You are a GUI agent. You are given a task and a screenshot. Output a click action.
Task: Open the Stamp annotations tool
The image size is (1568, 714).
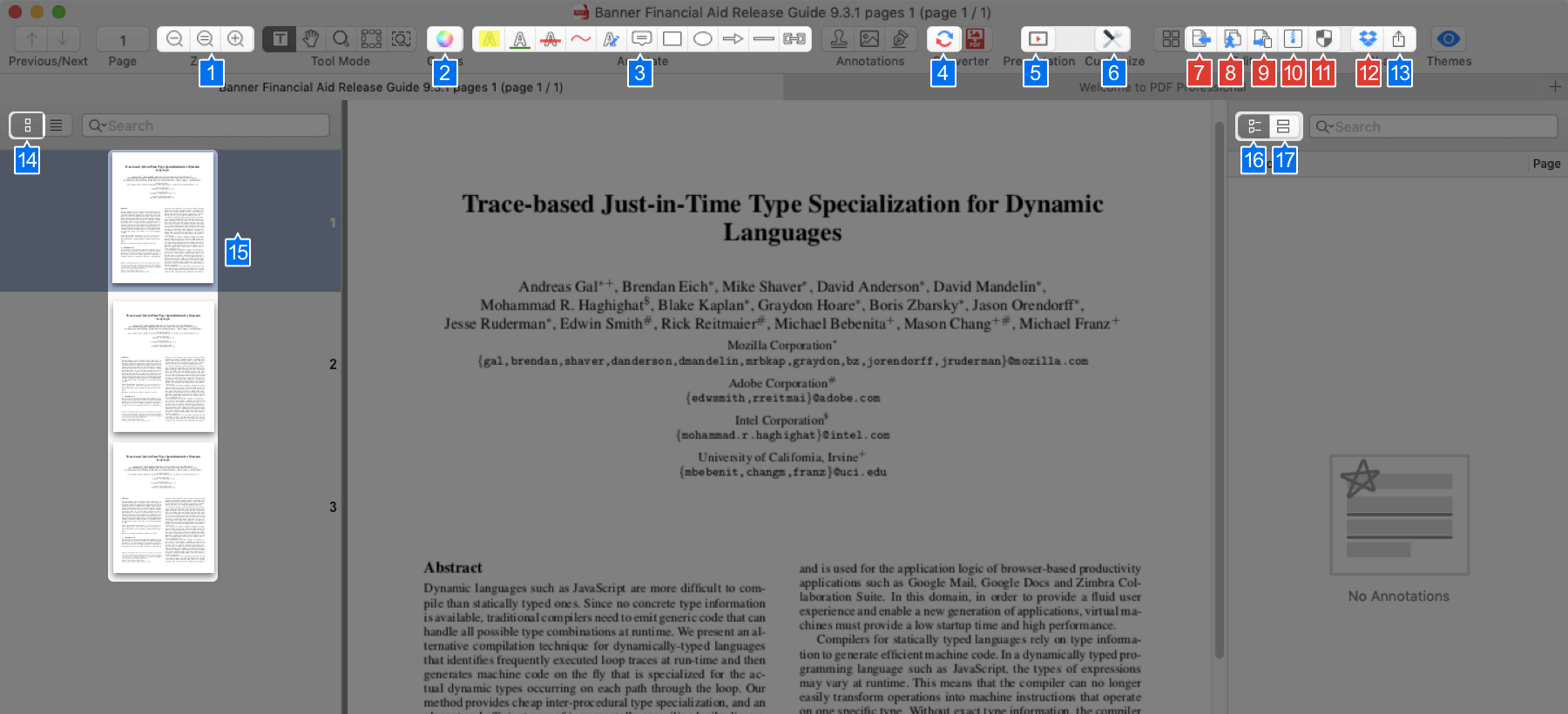pos(839,39)
